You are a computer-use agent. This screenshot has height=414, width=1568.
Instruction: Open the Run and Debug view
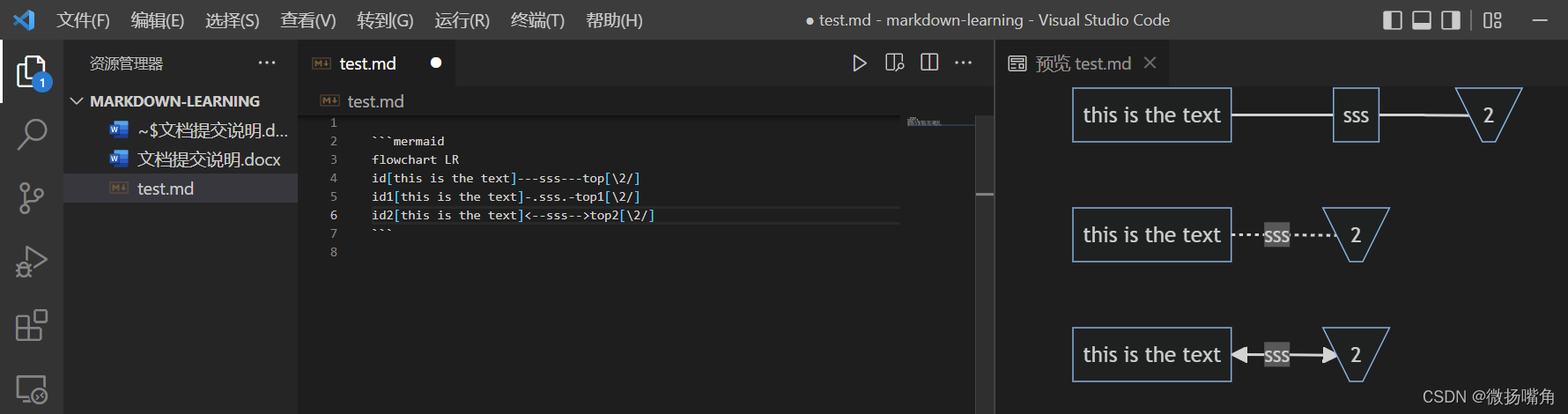(x=32, y=262)
